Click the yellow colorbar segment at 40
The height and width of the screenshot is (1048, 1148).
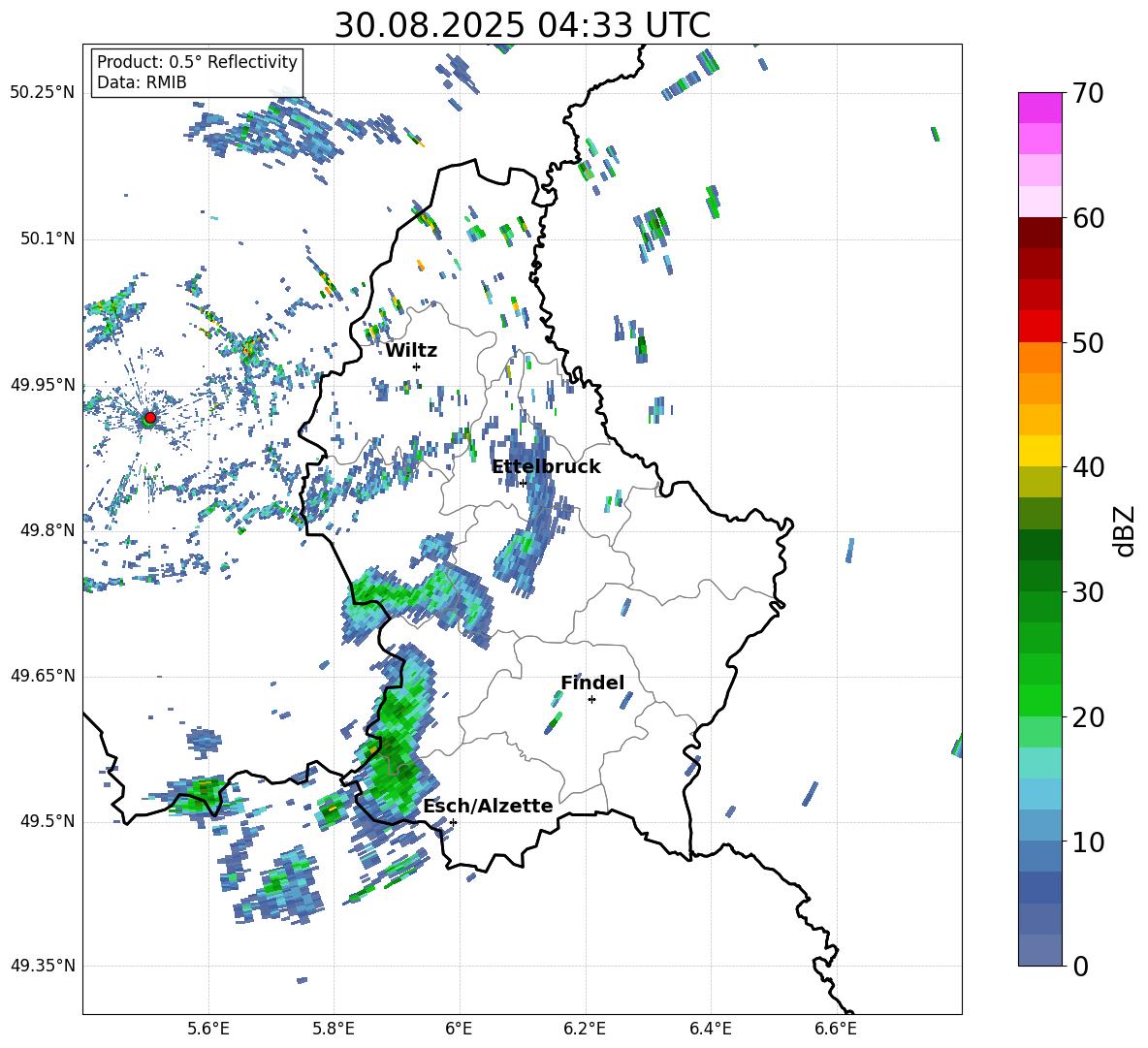(1039, 451)
